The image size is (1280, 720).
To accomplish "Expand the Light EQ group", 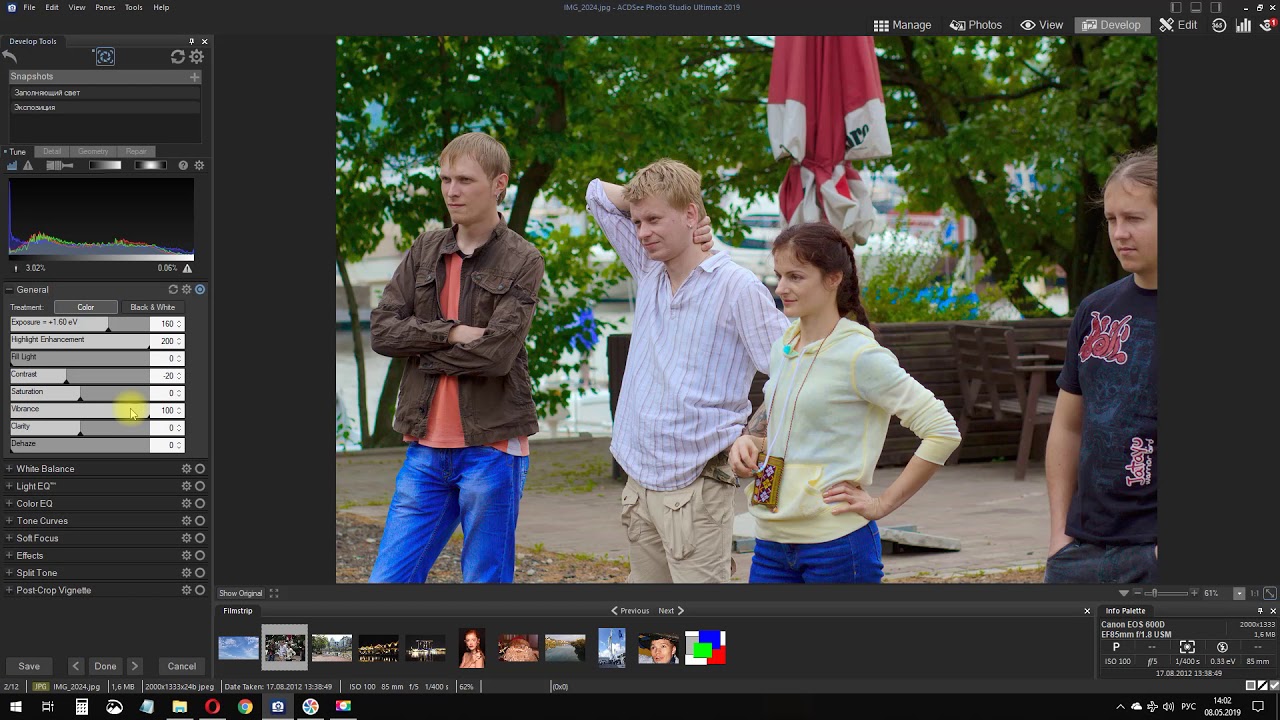I will tap(9, 486).
